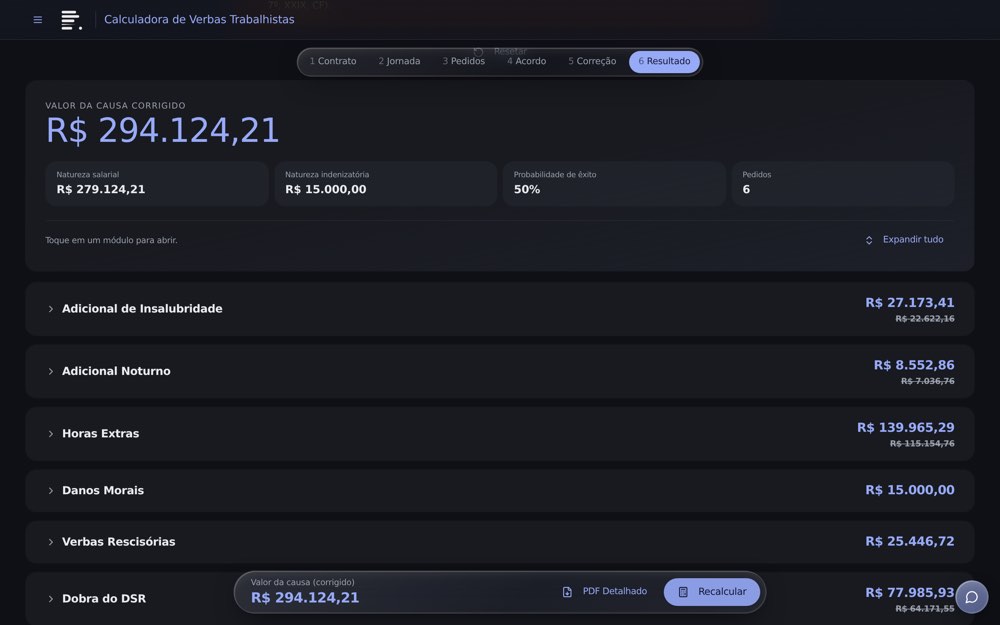The width and height of the screenshot is (1000, 625).
Task: Click Expandir tudo
Action: pyautogui.click(x=905, y=240)
